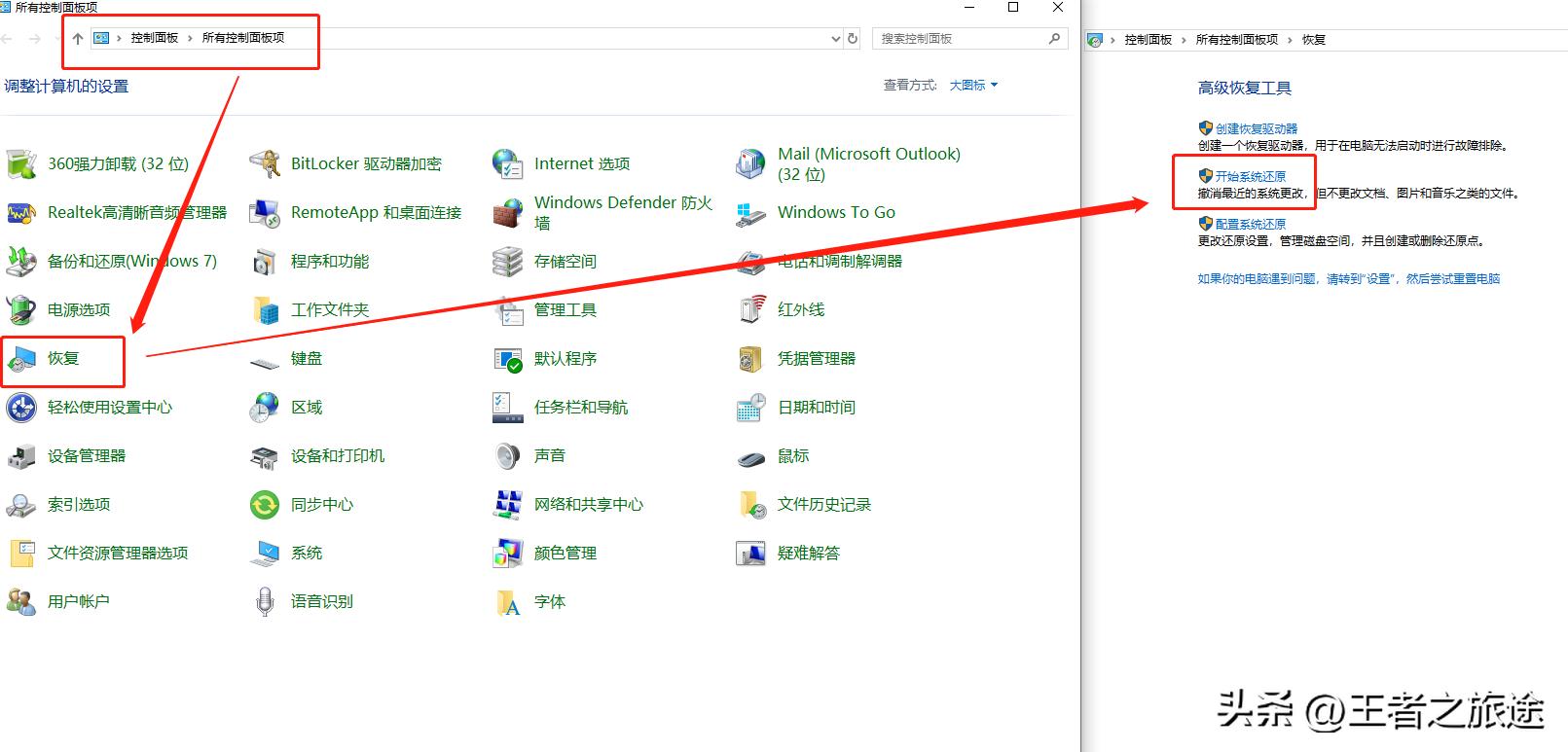Click 恢复 breadcrumb in right window

click(x=1314, y=40)
